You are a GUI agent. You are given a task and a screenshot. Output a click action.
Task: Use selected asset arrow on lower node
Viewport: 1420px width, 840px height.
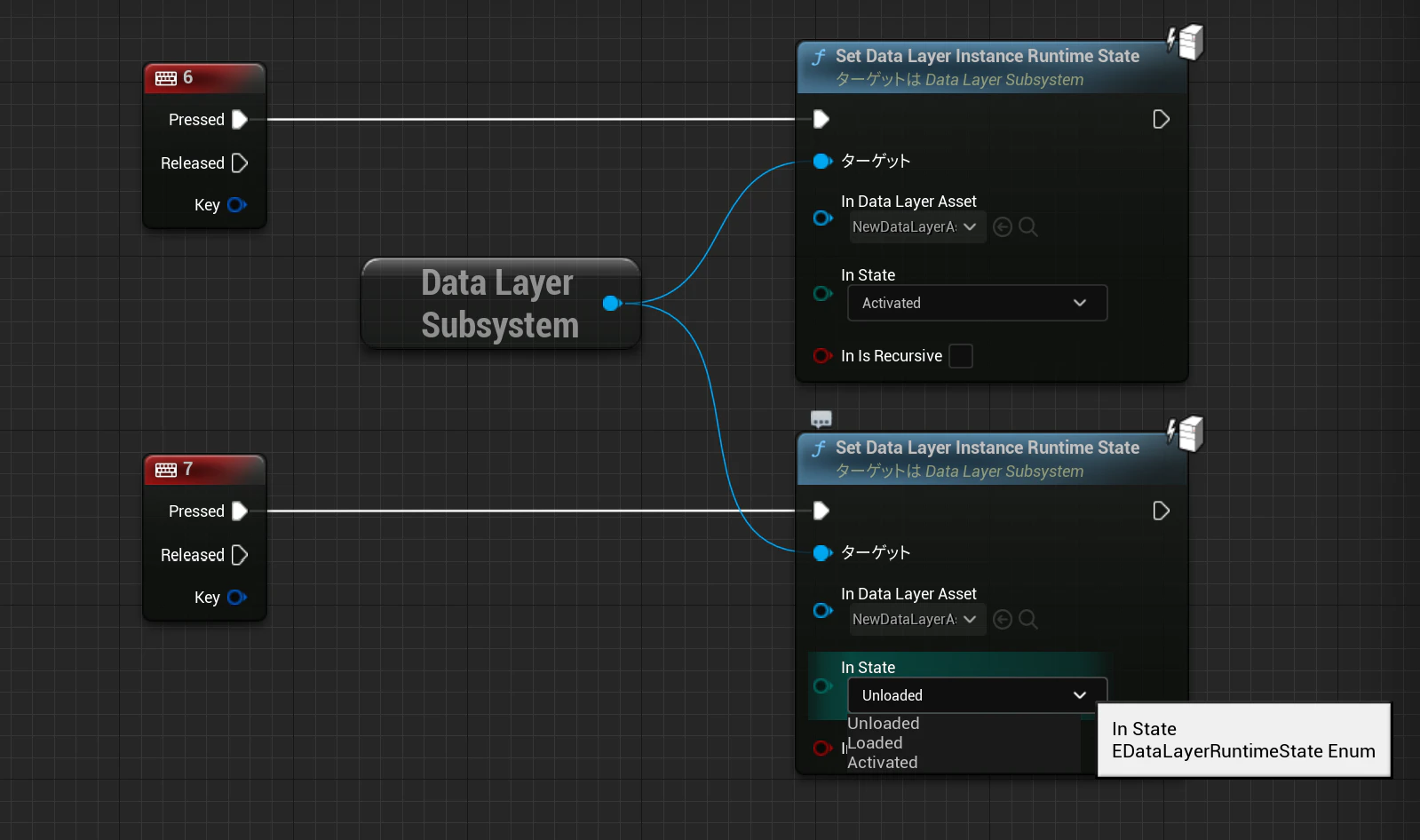[1003, 620]
